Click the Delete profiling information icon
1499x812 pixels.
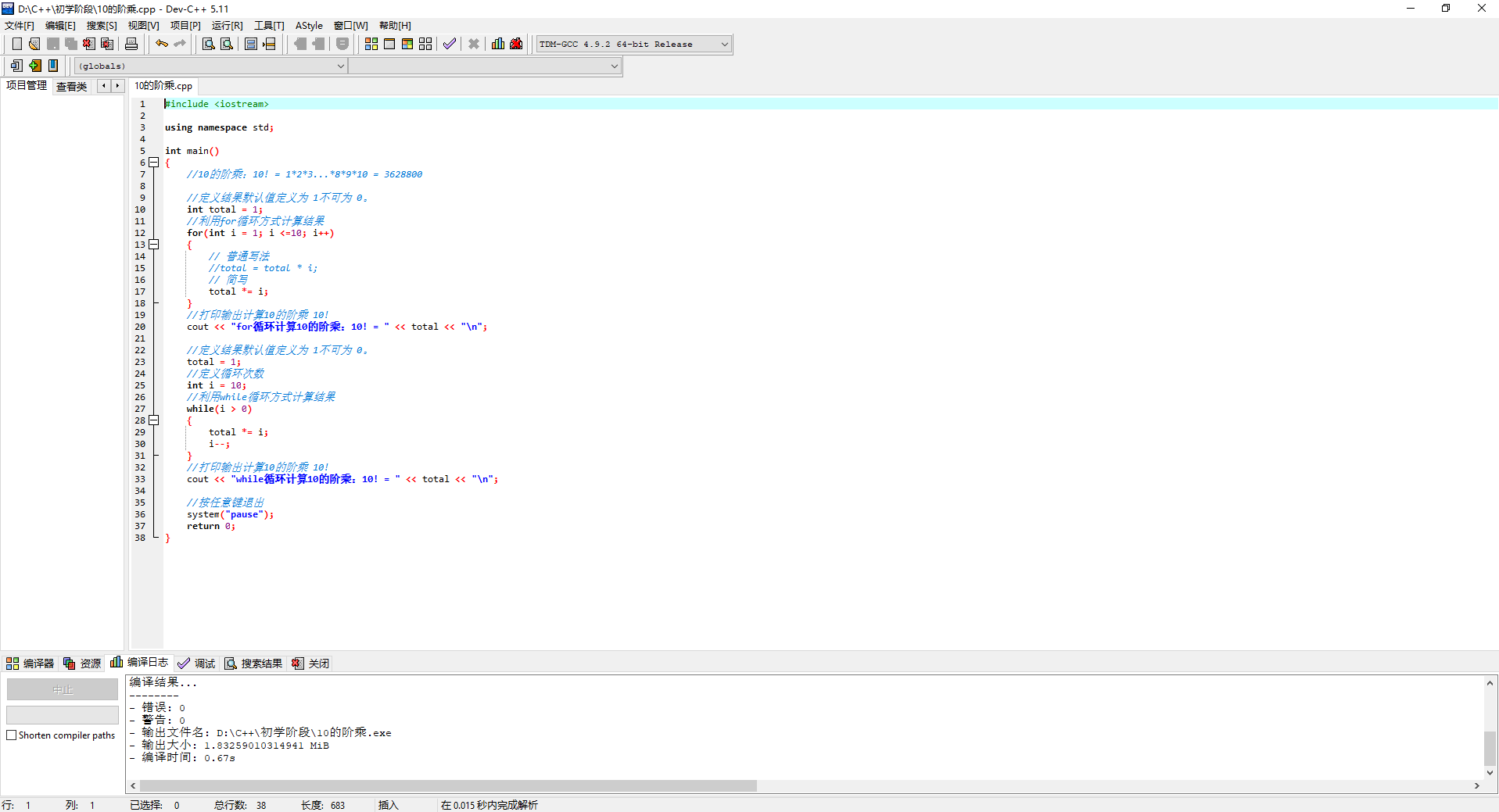[x=516, y=44]
